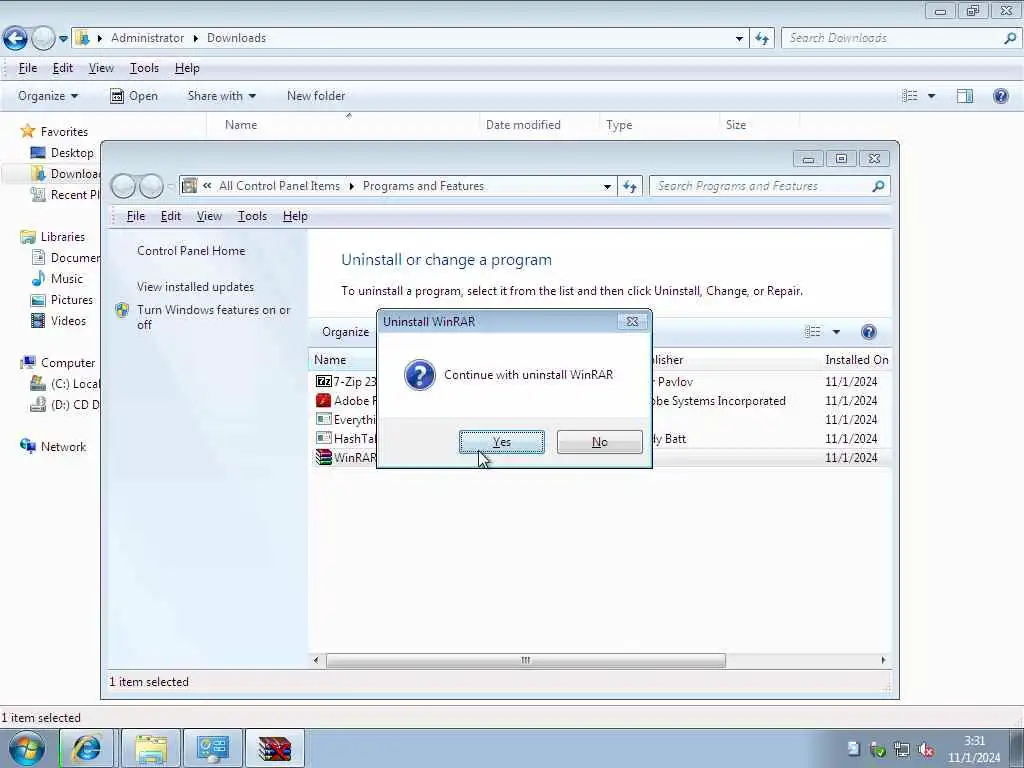This screenshot has height=768, width=1024.
Task: Change view icon in Downloads toolbar
Action: click(x=910, y=96)
